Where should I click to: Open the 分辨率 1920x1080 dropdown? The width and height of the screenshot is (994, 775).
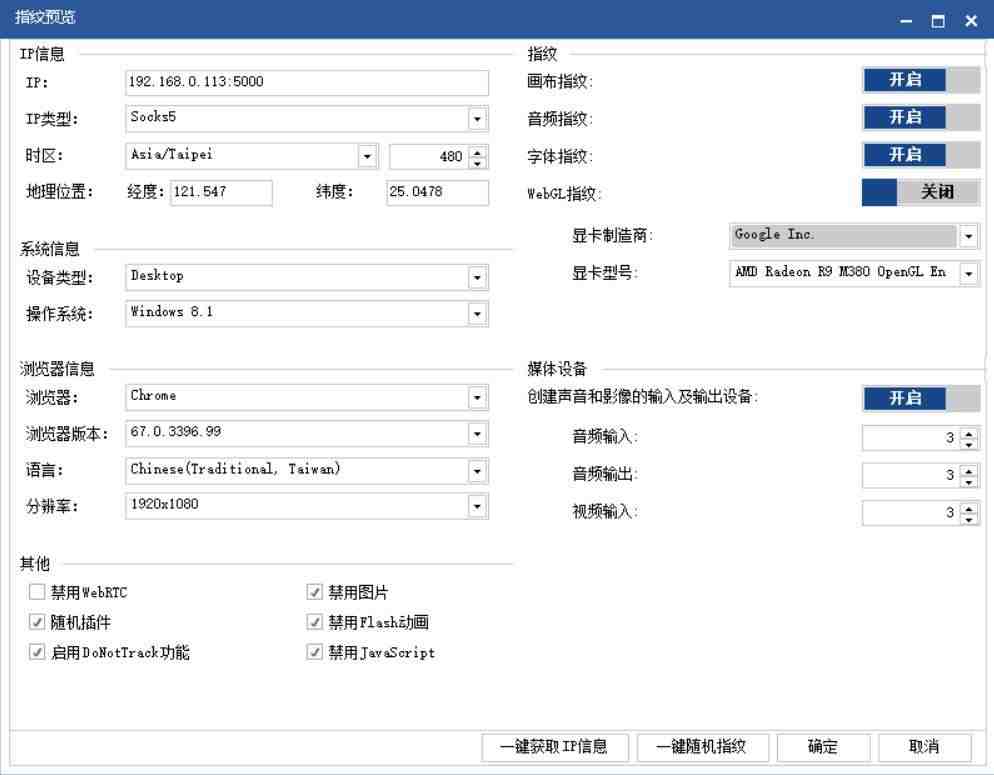tap(477, 506)
